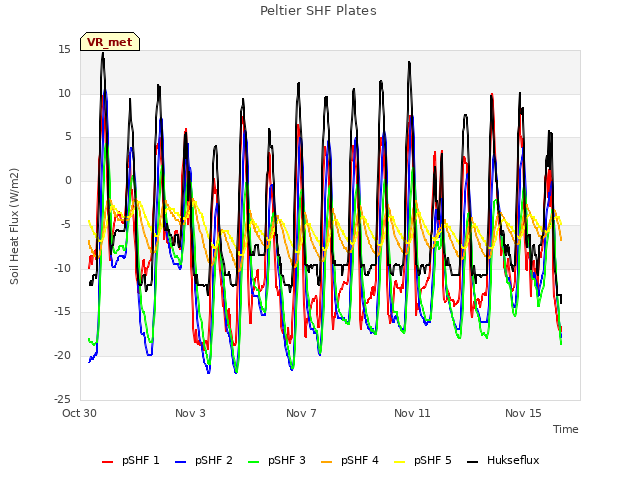Click the black Hukseflux legend swatch

(473, 462)
